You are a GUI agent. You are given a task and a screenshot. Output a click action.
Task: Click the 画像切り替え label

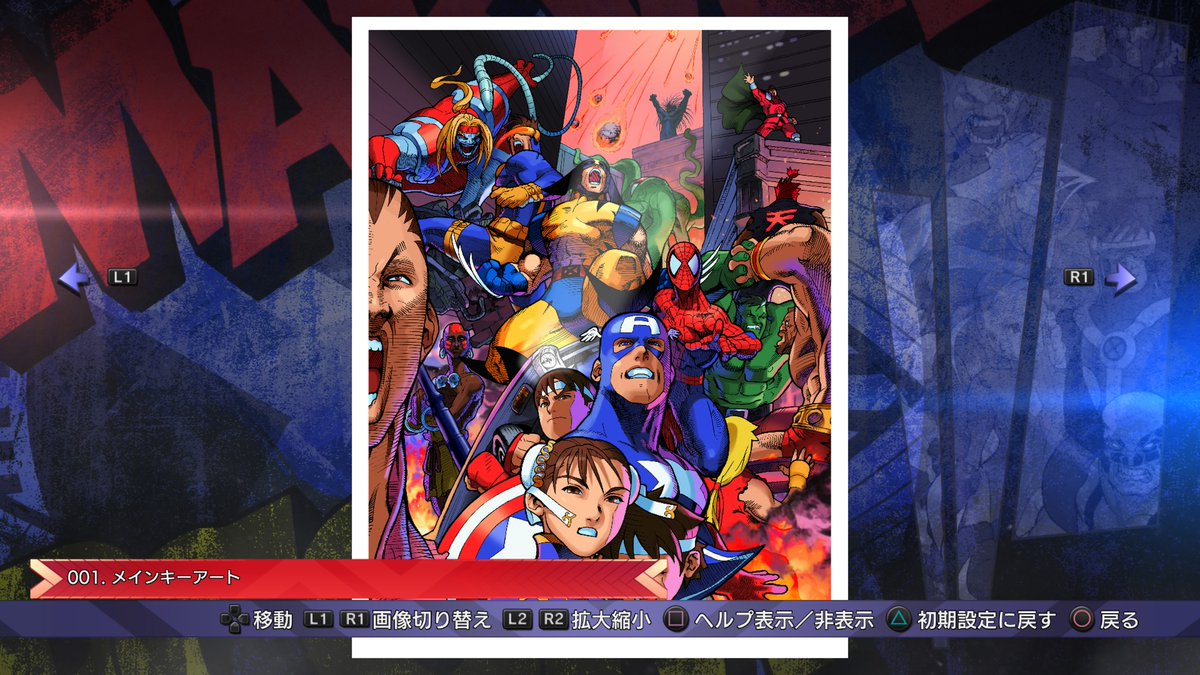[432, 620]
